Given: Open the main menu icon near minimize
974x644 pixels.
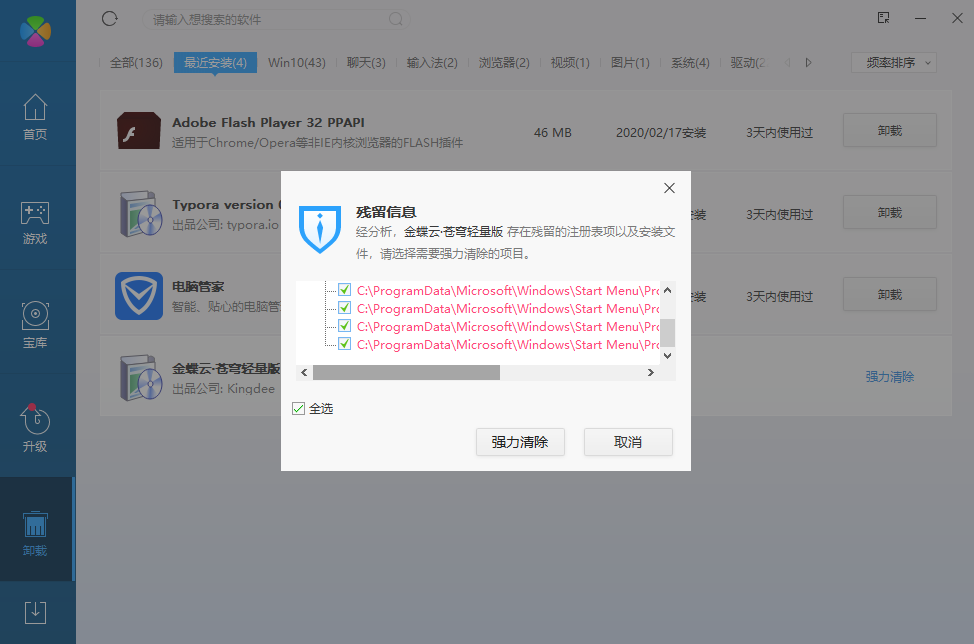Looking at the screenshot, I should point(883,18).
